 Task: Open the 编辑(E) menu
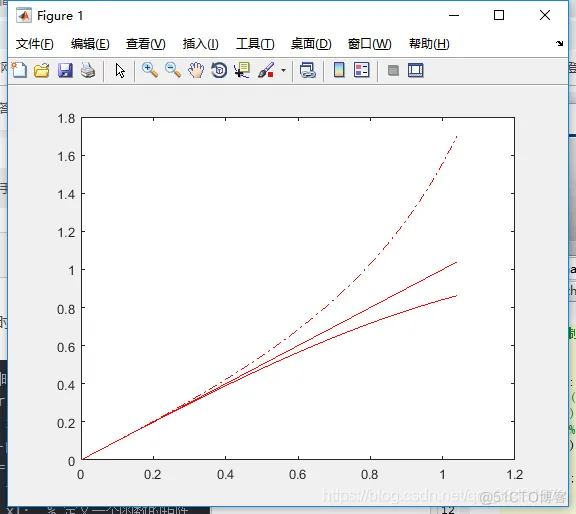click(x=90, y=44)
